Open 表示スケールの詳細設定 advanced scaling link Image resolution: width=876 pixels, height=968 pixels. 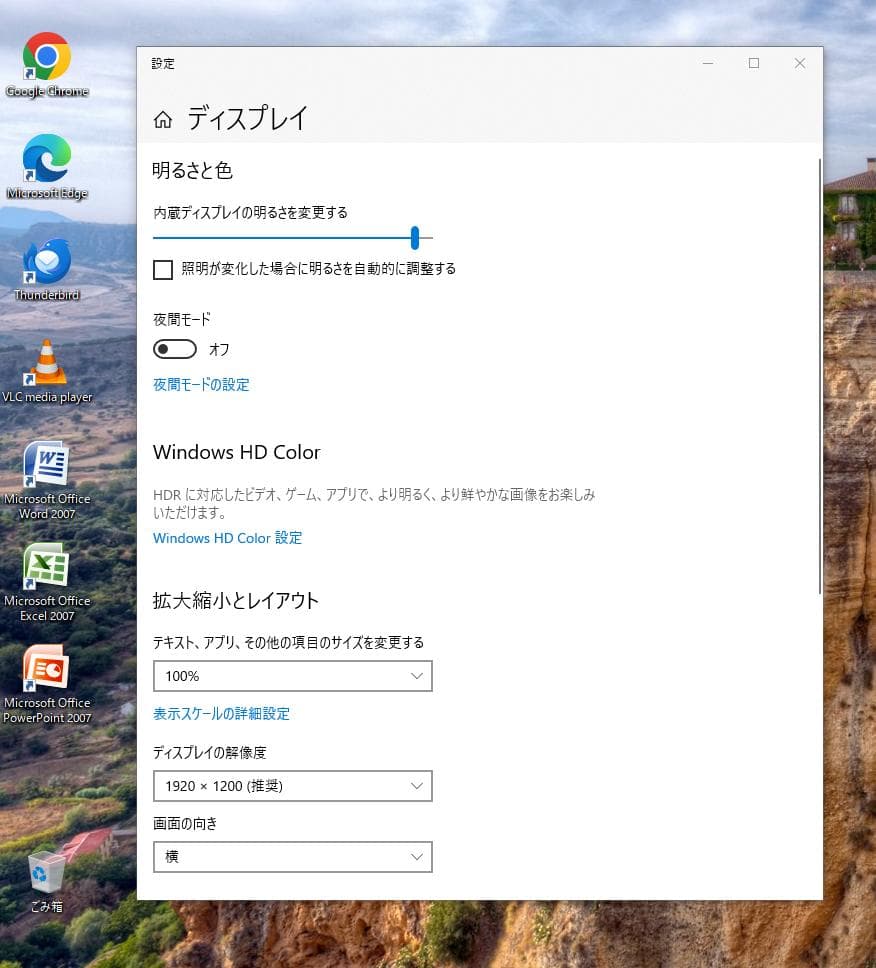point(221,713)
